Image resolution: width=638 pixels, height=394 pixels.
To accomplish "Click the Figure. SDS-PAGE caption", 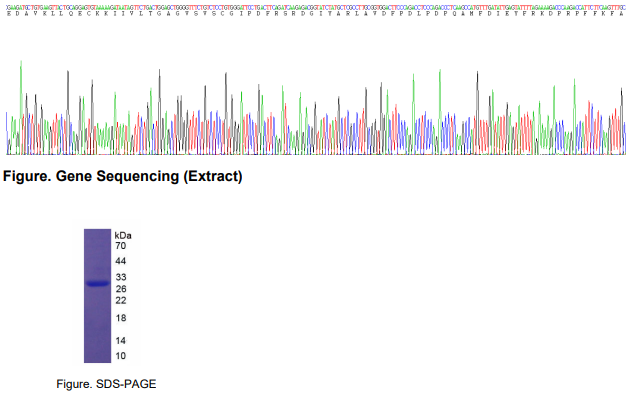I will (106, 384).
